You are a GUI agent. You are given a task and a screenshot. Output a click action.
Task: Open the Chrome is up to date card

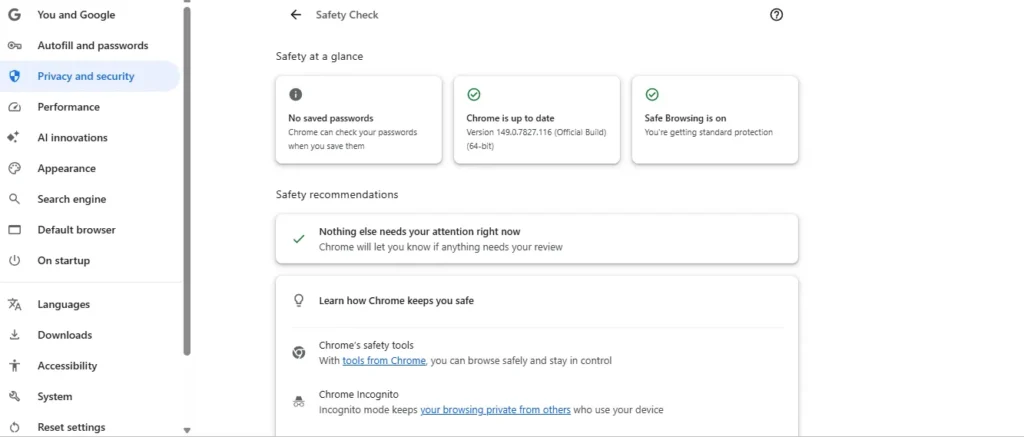pyautogui.click(x=537, y=120)
